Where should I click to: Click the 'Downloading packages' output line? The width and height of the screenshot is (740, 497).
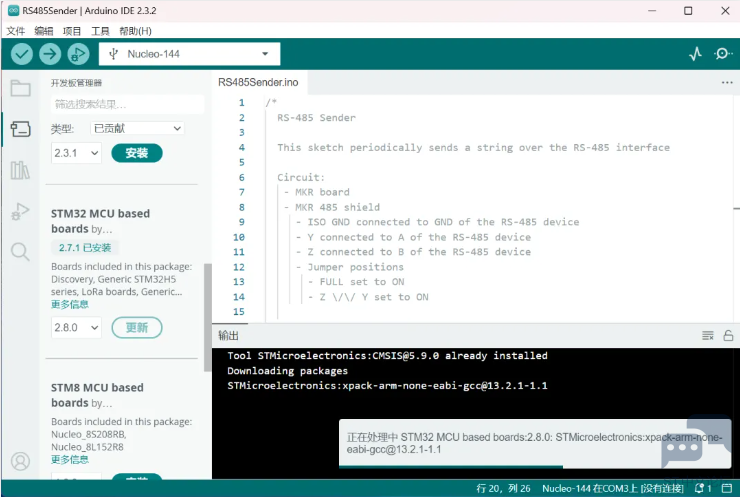click(287, 371)
